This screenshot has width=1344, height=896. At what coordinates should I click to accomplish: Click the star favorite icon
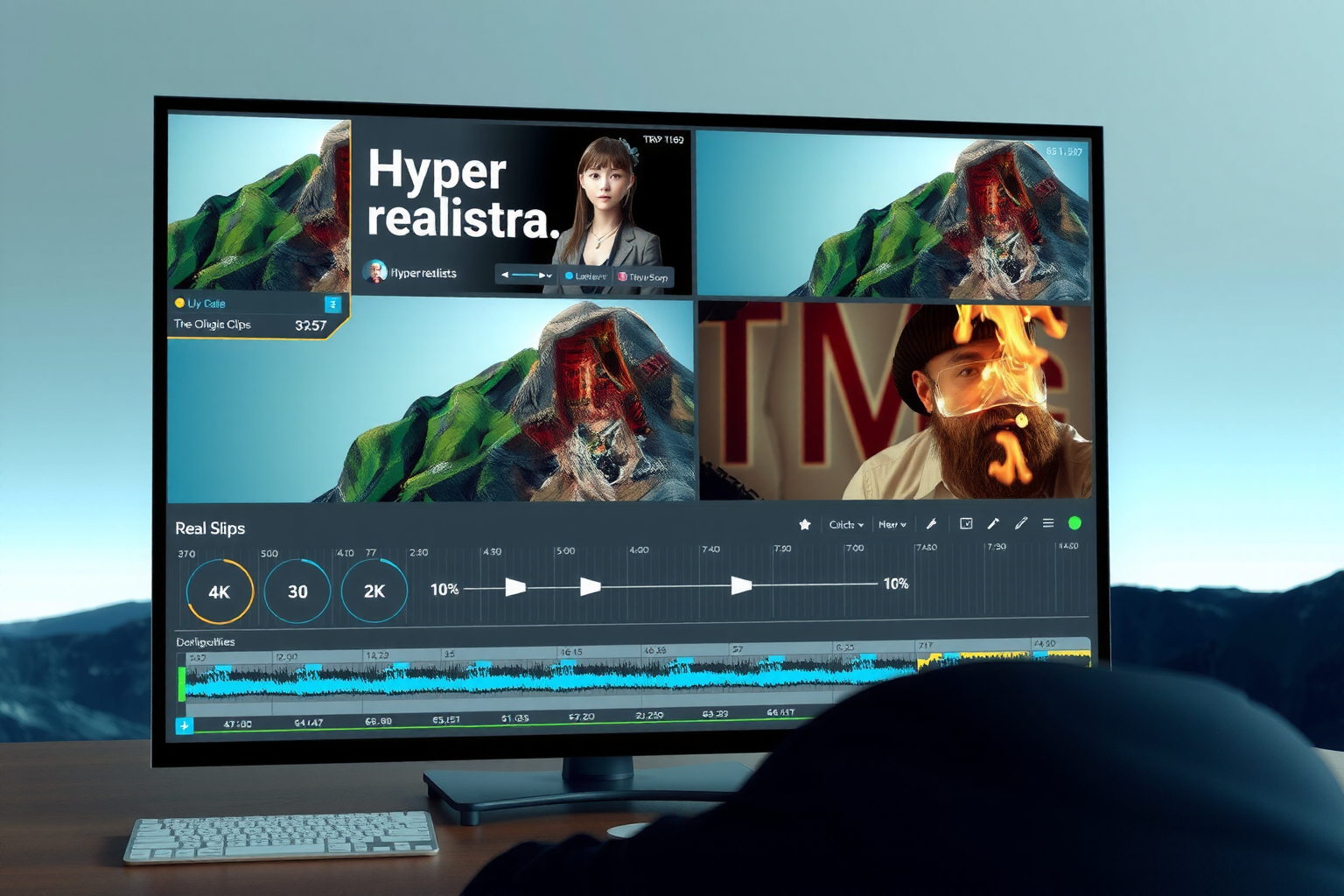pyautogui.click(x=805, y=524)
